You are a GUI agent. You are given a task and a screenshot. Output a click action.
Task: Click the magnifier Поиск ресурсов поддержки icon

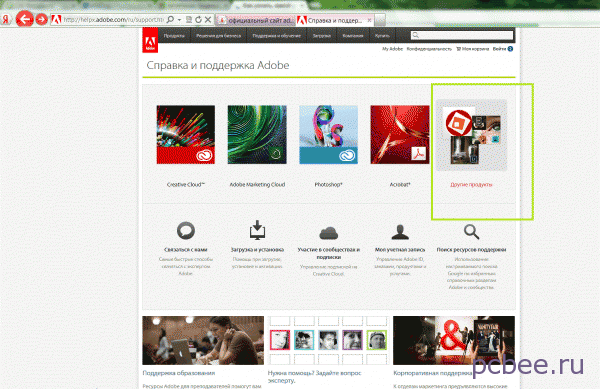pyautogui.click(x=471, y=231)
